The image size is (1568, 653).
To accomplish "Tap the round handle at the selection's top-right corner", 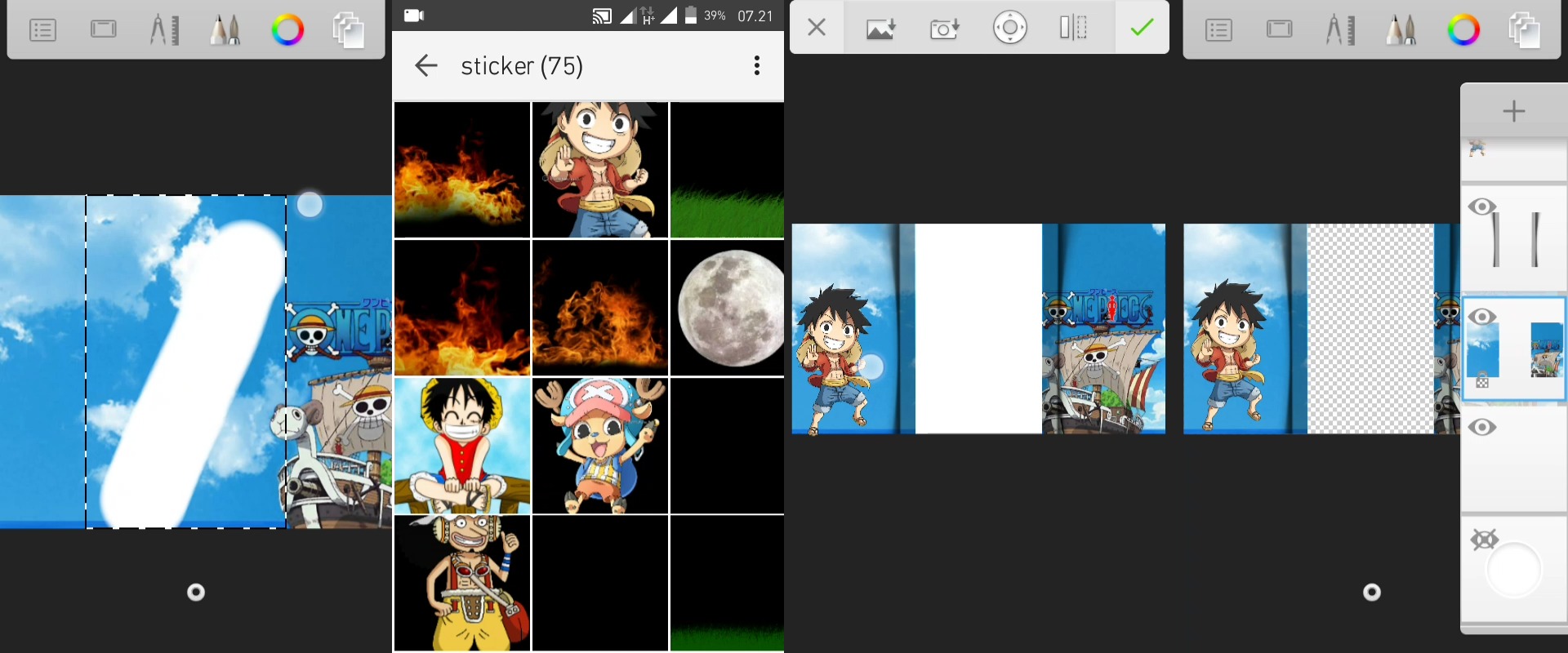I will point(310,204).
